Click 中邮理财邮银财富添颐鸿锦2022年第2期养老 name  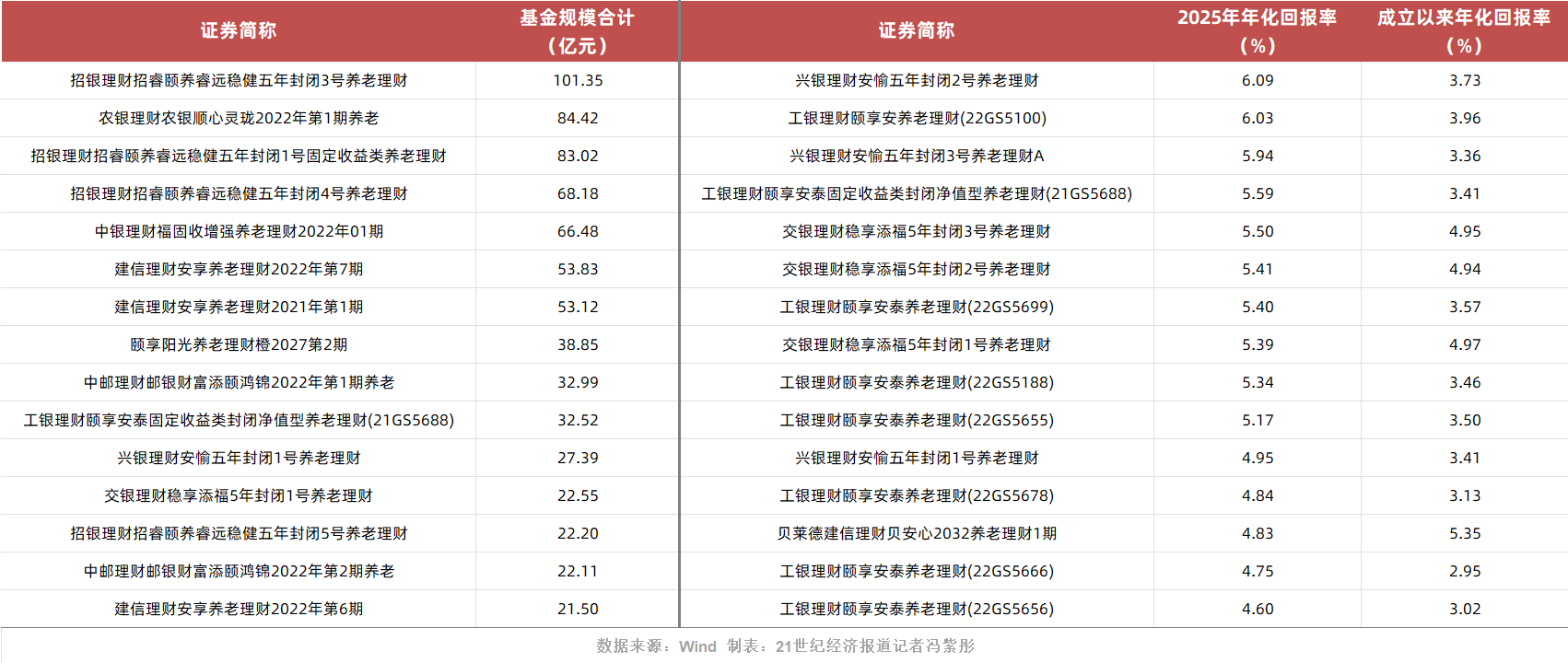[x=239, y=572]
